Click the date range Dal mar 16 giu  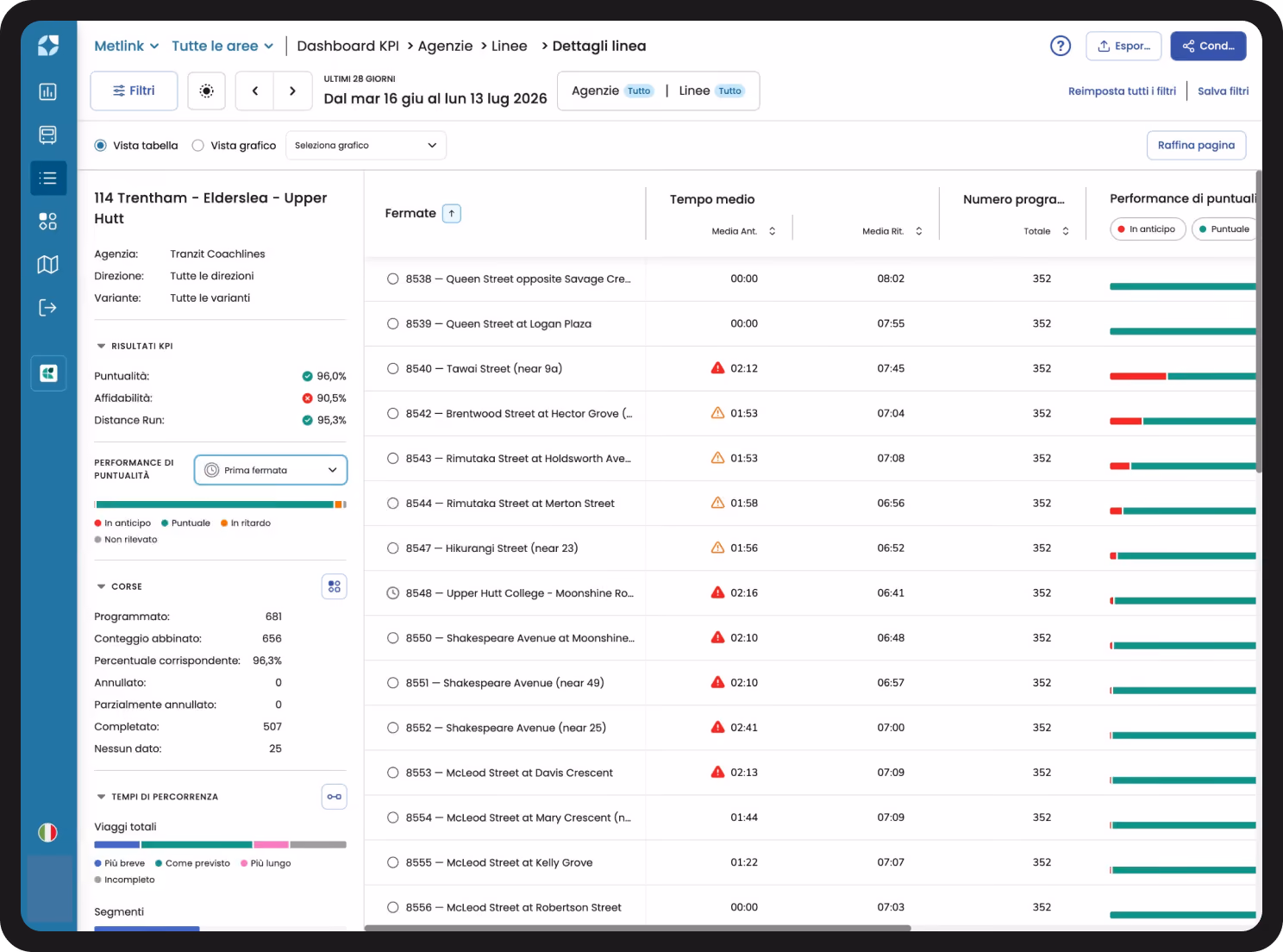coord(435,98)
